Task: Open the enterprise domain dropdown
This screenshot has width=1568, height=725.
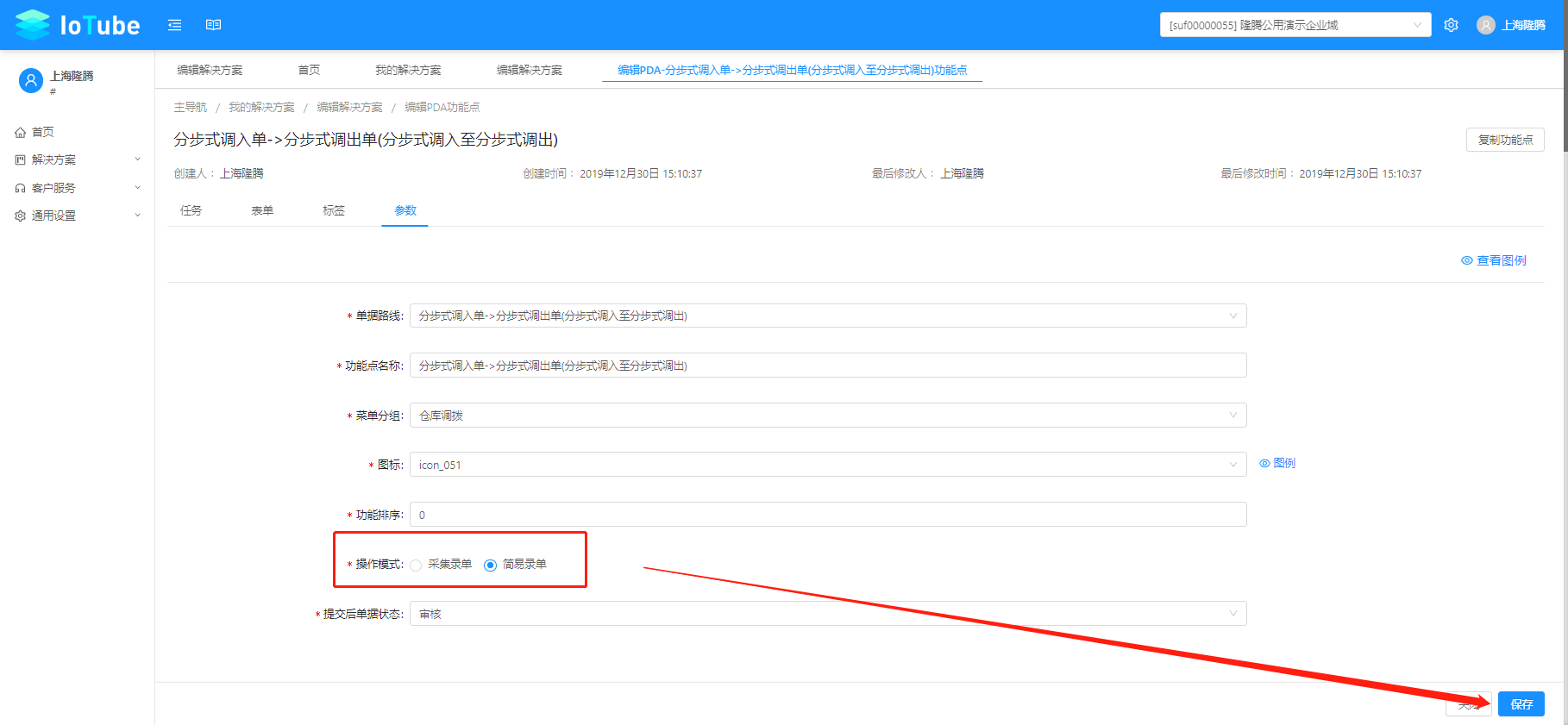Action: [1295, 25]
